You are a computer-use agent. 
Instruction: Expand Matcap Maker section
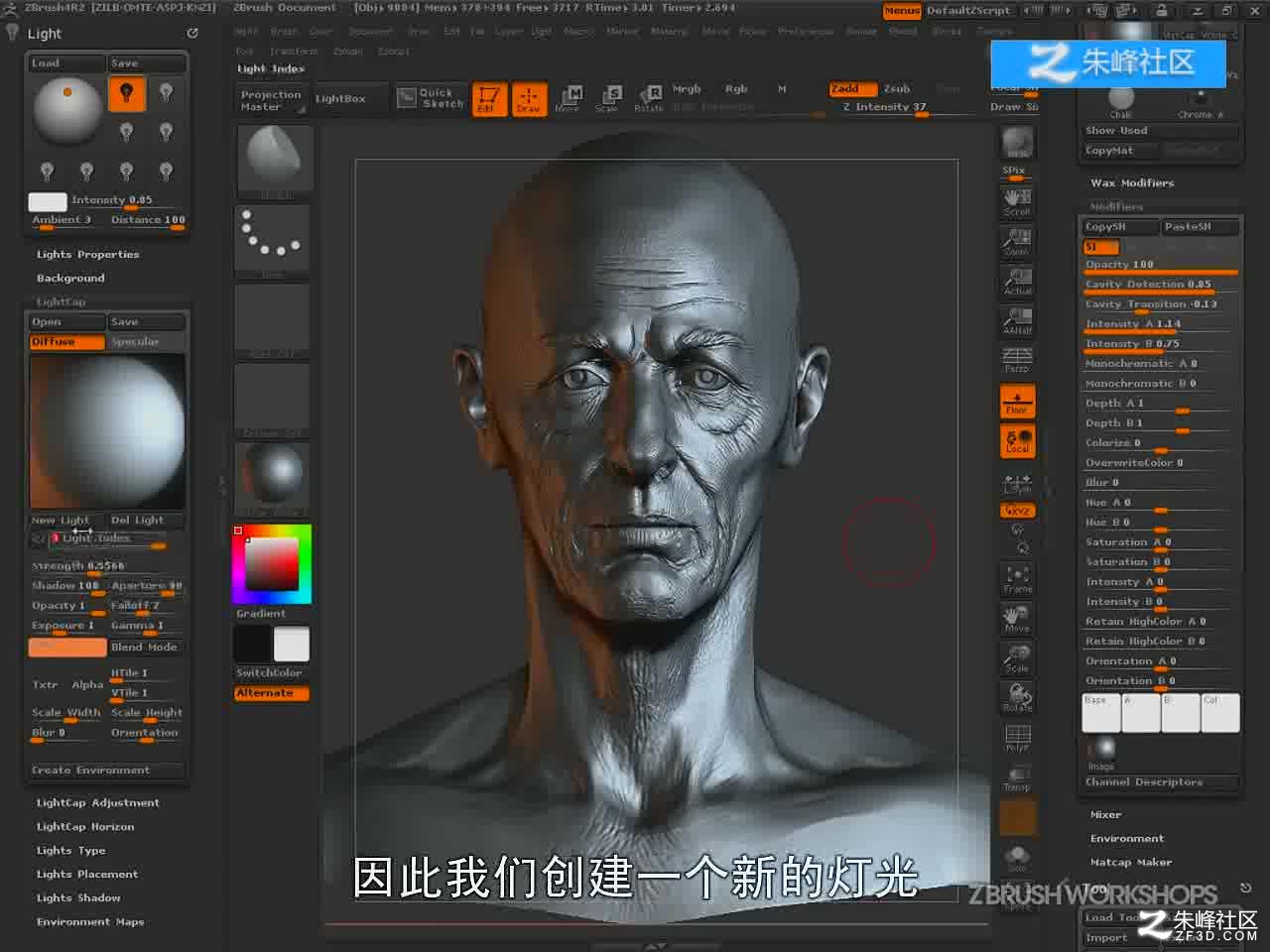pyautogui.click(x=1131, y=863)
